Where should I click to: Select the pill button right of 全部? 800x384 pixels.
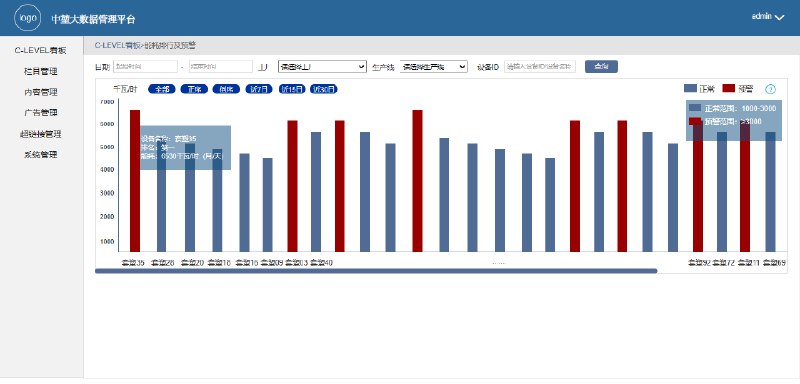click(x=194, y=89)
